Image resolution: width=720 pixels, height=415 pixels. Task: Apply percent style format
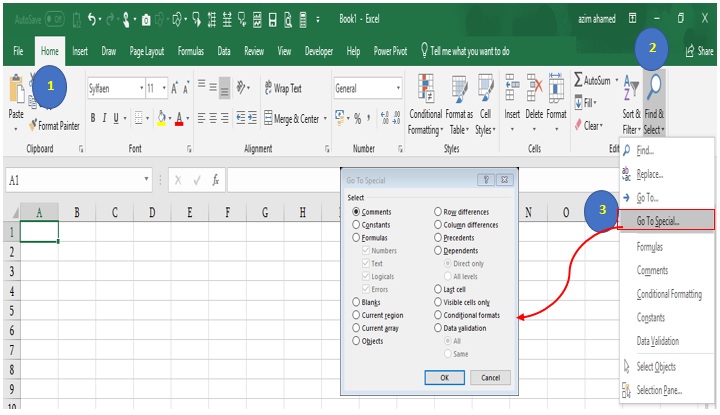357,119
